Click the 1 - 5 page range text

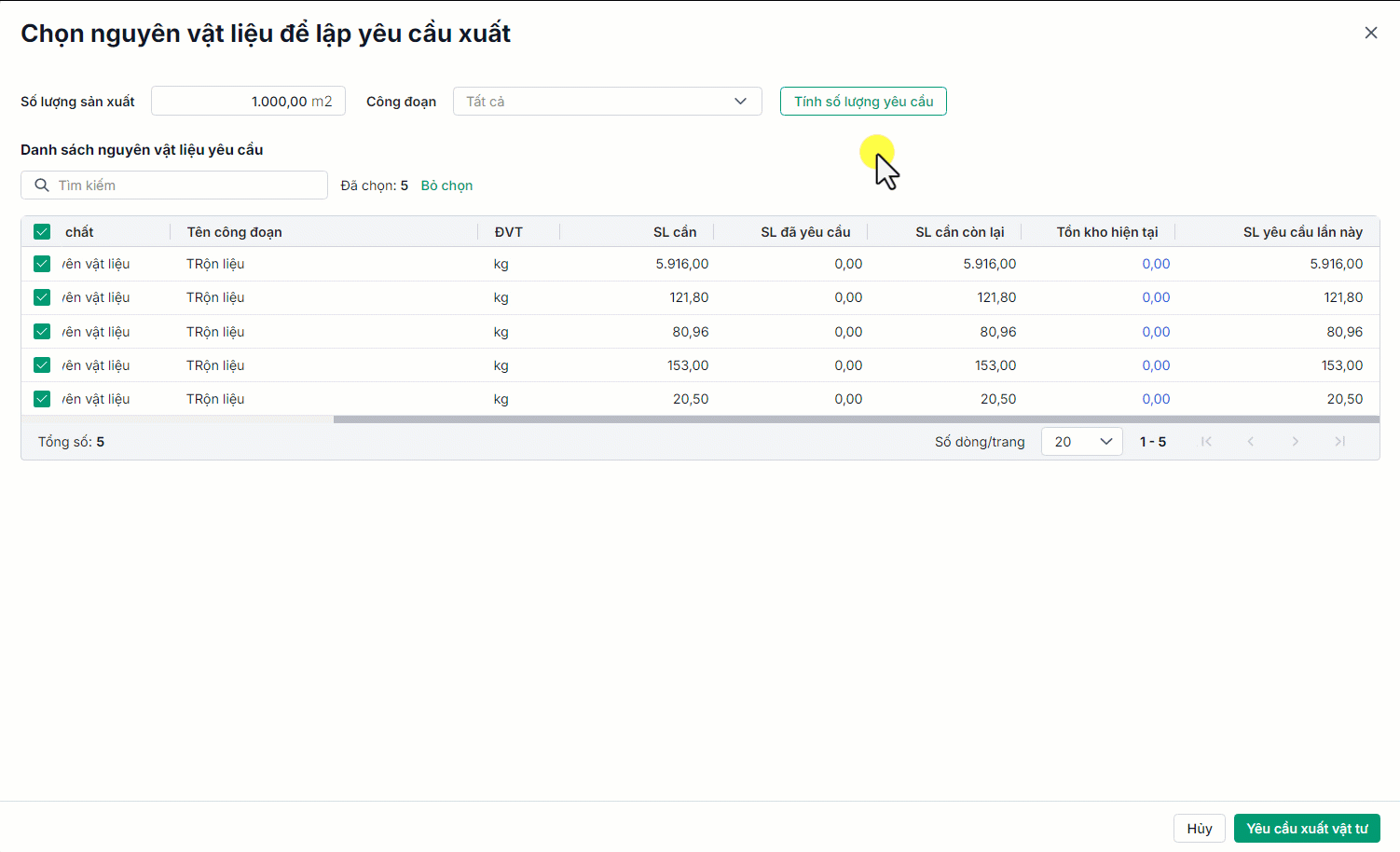[x=1153, y=442]
